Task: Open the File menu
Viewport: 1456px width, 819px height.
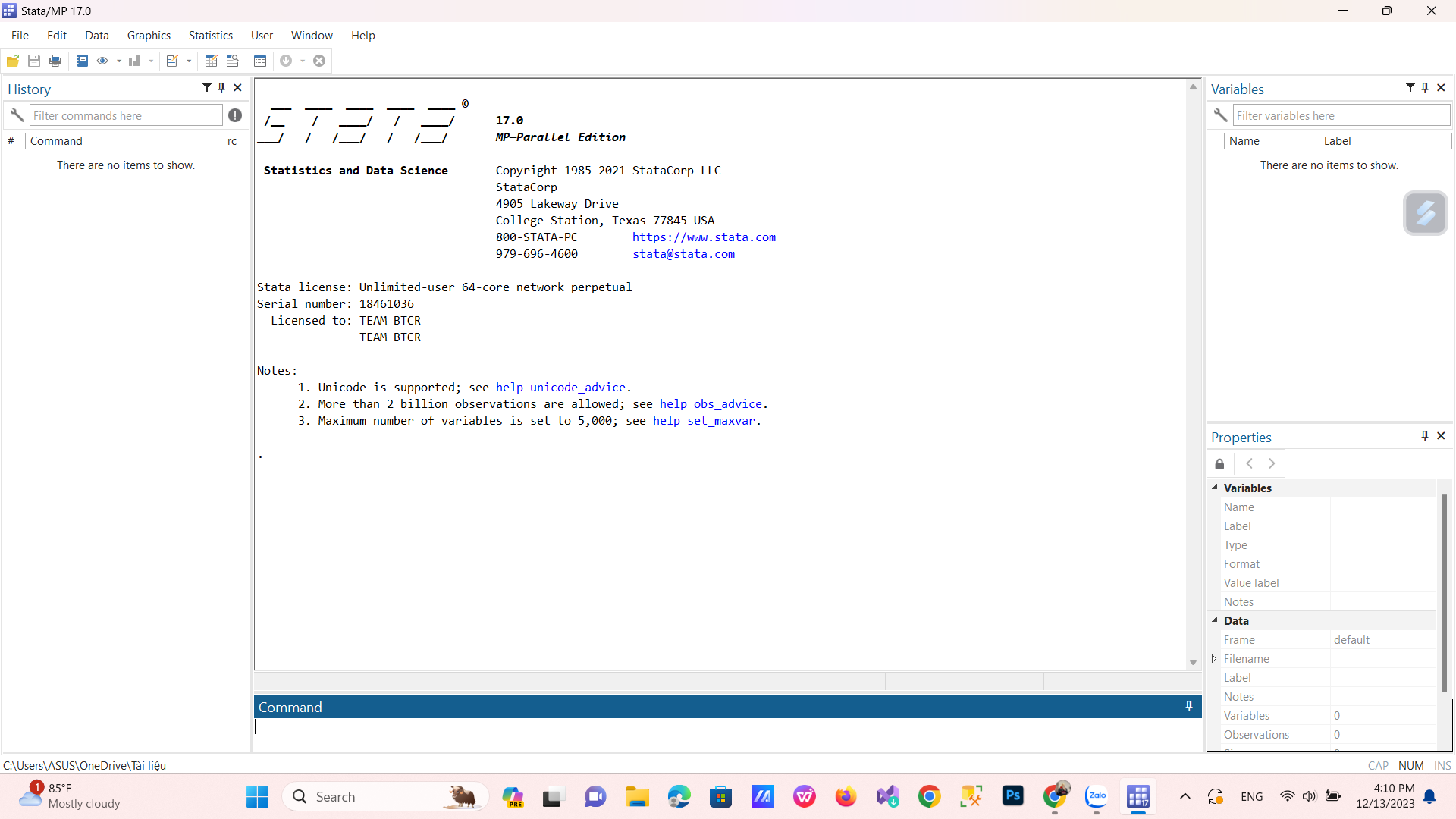Action: click(x=20, y=35)
